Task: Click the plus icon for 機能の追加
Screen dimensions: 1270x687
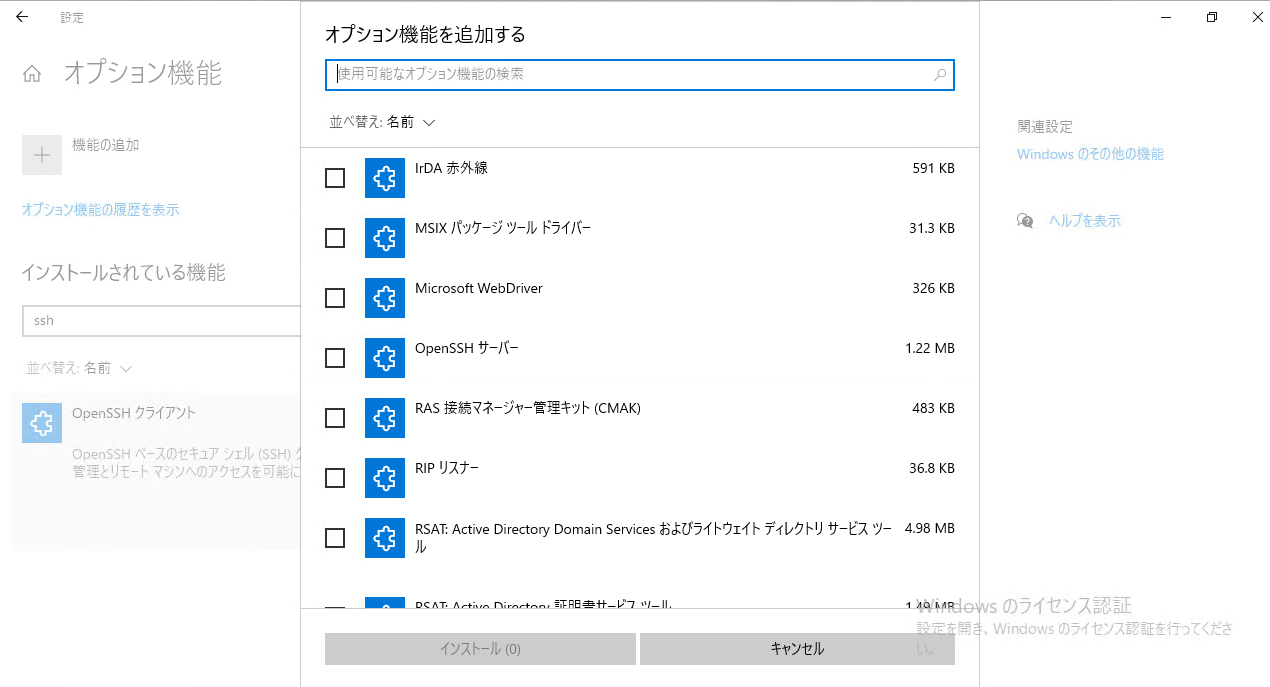Action: pyautogui.click(x=42, y=155)
